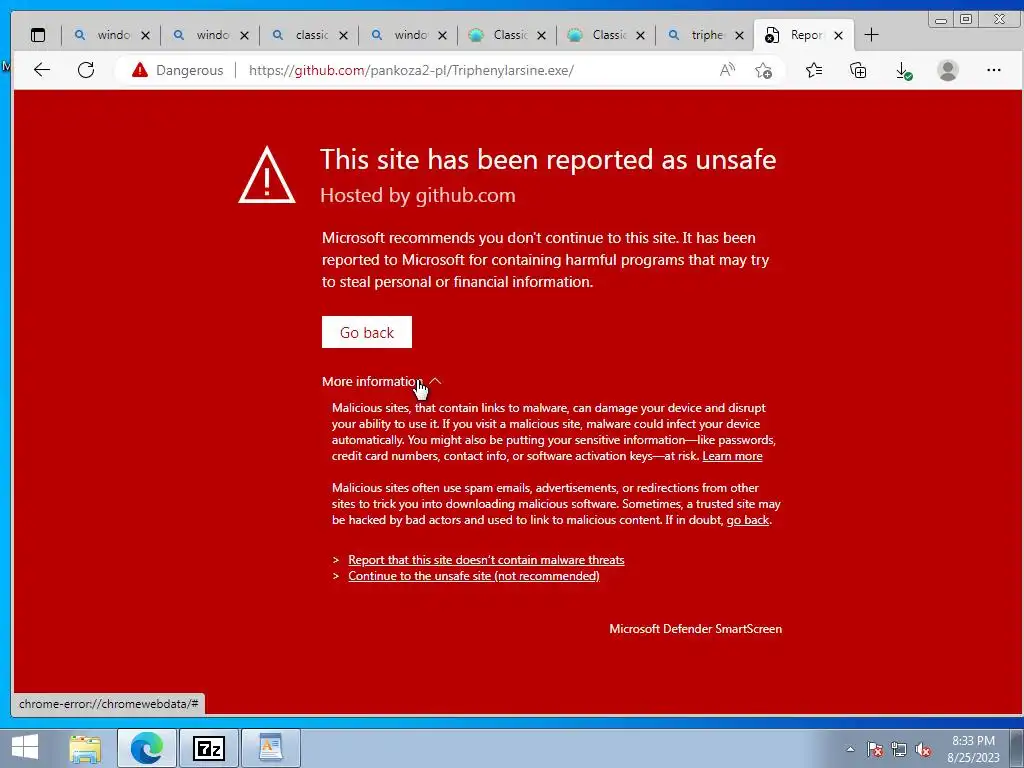Open Read Aloud from the address bar

point(727,70)
